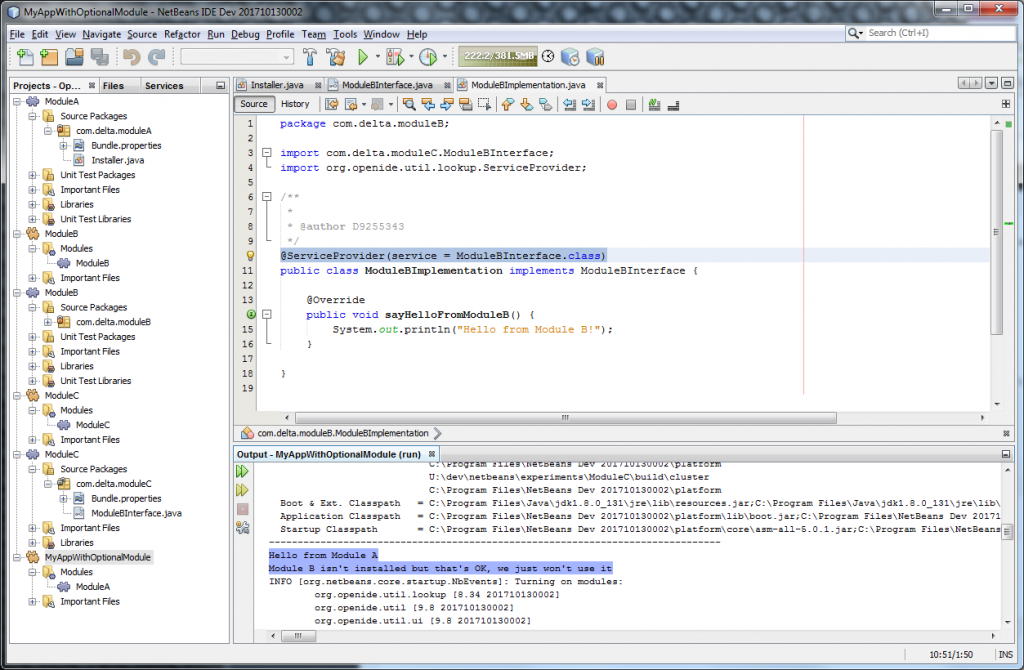Collapse the Javadoc comment fold on line 6

pos(266,197)
